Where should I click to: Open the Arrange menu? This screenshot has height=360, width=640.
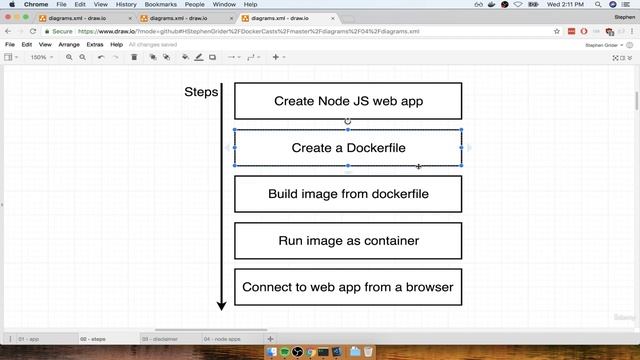point(69,44)
